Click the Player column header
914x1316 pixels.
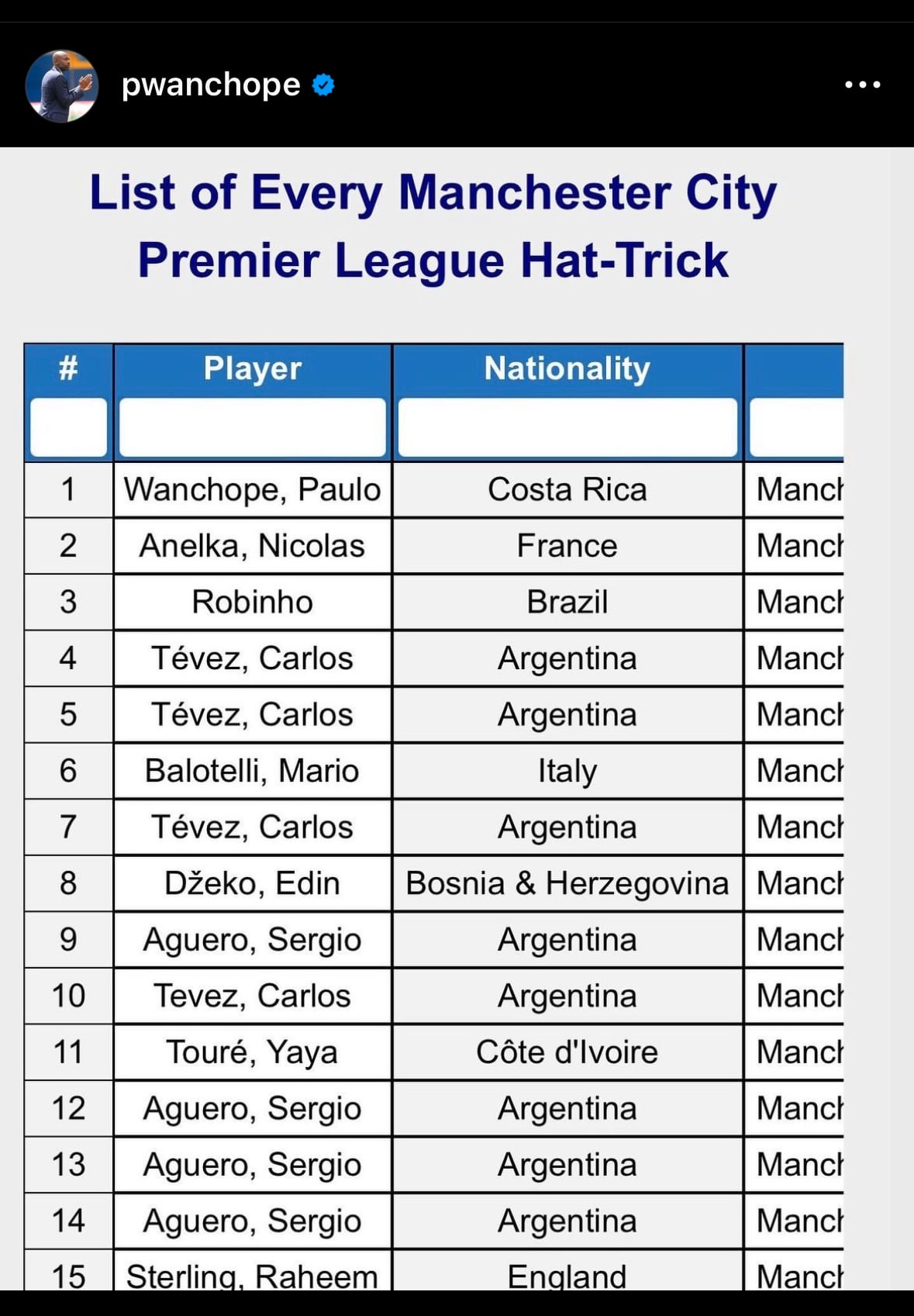pos(253,368)
